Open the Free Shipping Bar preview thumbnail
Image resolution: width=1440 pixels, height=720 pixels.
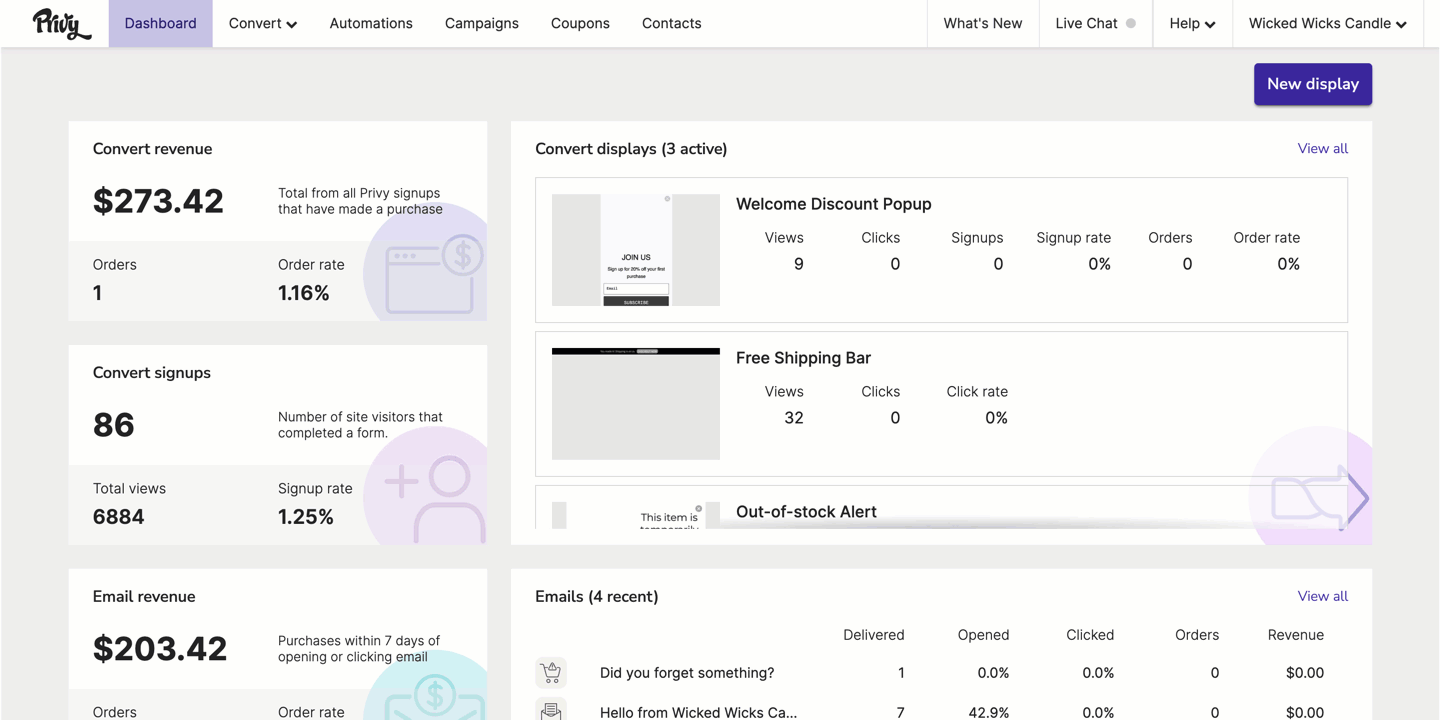[x=636, y=404]
